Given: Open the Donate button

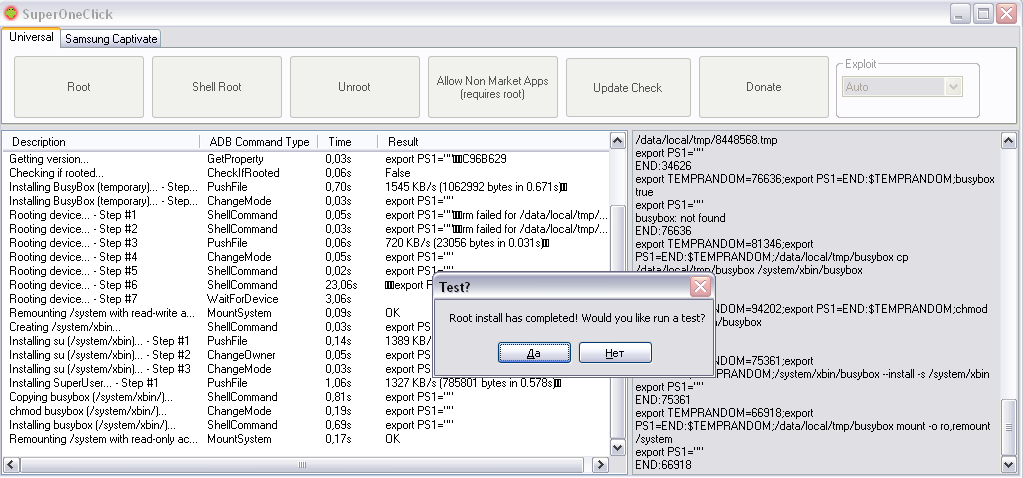Looking at the screenshot, I should point(763,87).
